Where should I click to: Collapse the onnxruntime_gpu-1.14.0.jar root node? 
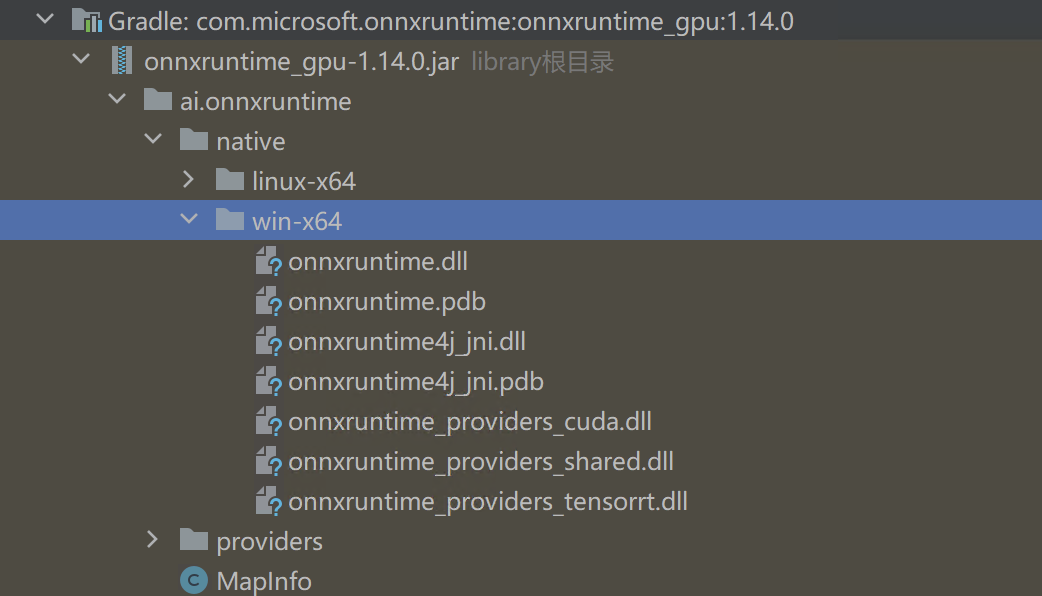pos(81,58)
